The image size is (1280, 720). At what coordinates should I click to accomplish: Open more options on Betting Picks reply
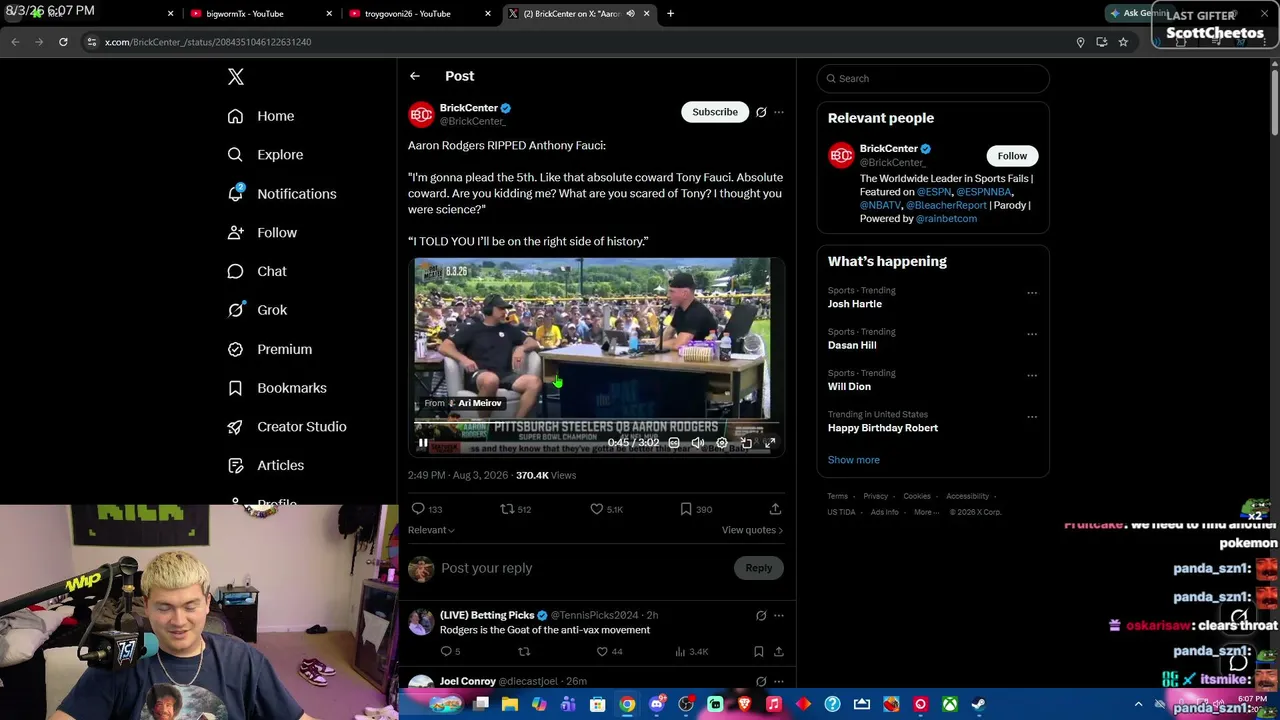779,616
